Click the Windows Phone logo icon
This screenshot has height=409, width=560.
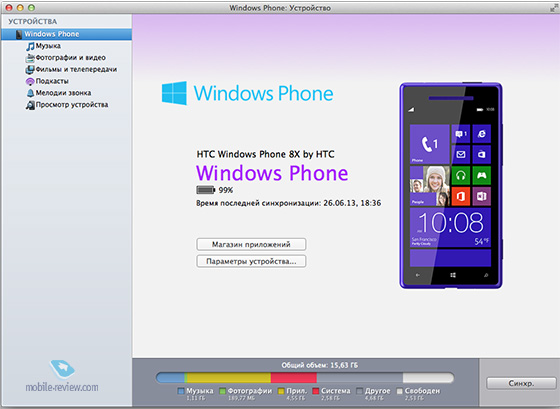[174, 93]
